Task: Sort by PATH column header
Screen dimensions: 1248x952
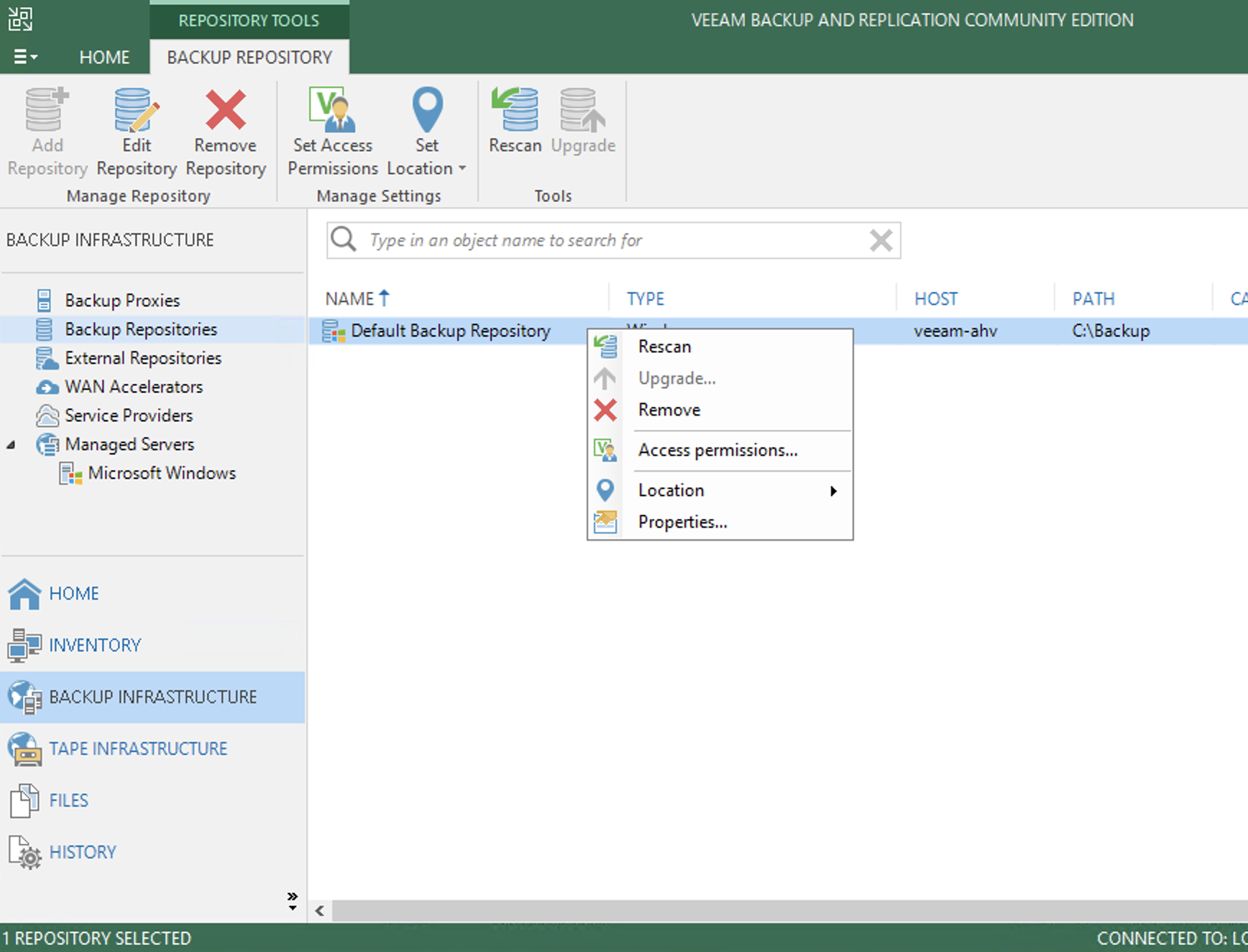Action: click(x=1093, y=298)
